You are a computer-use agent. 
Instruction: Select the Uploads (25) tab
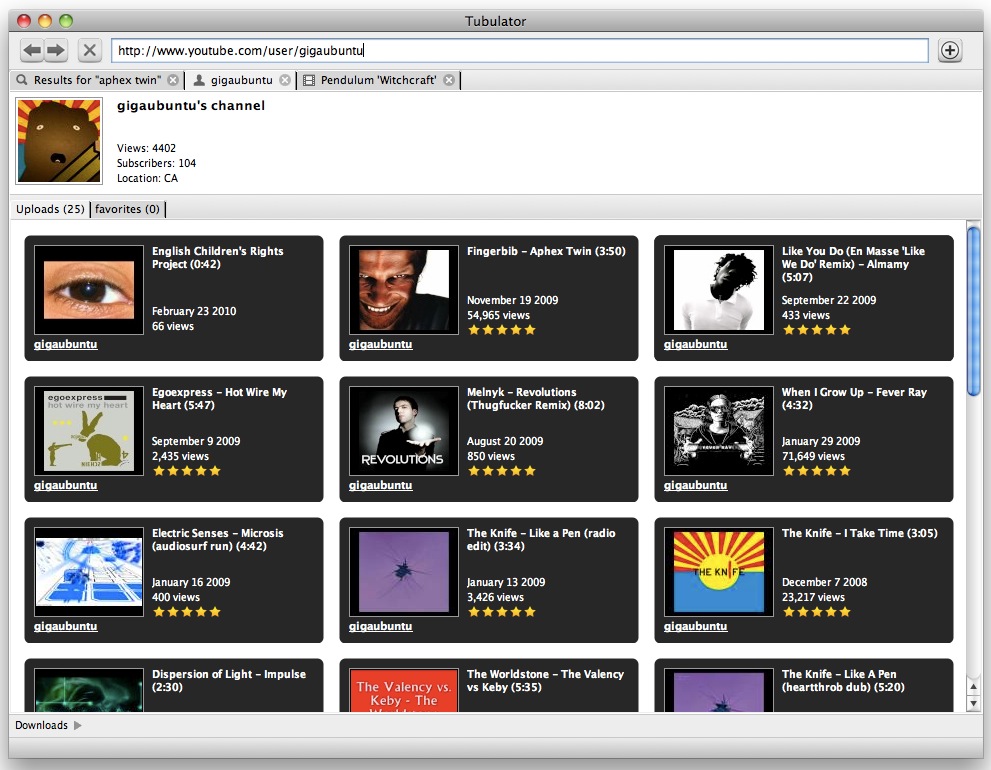pos(51,209)
